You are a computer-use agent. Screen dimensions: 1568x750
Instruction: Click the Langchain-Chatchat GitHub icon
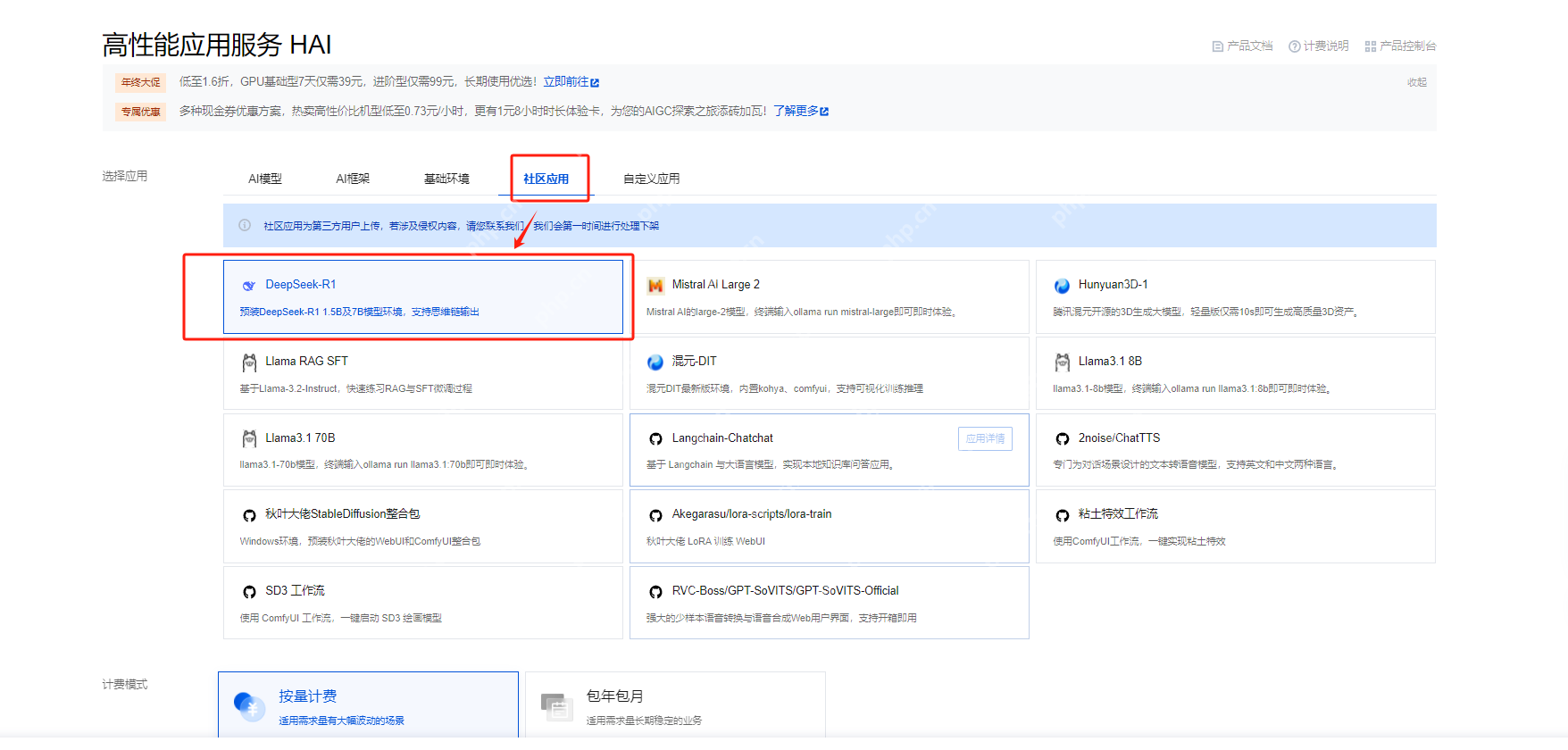point(655,438)
